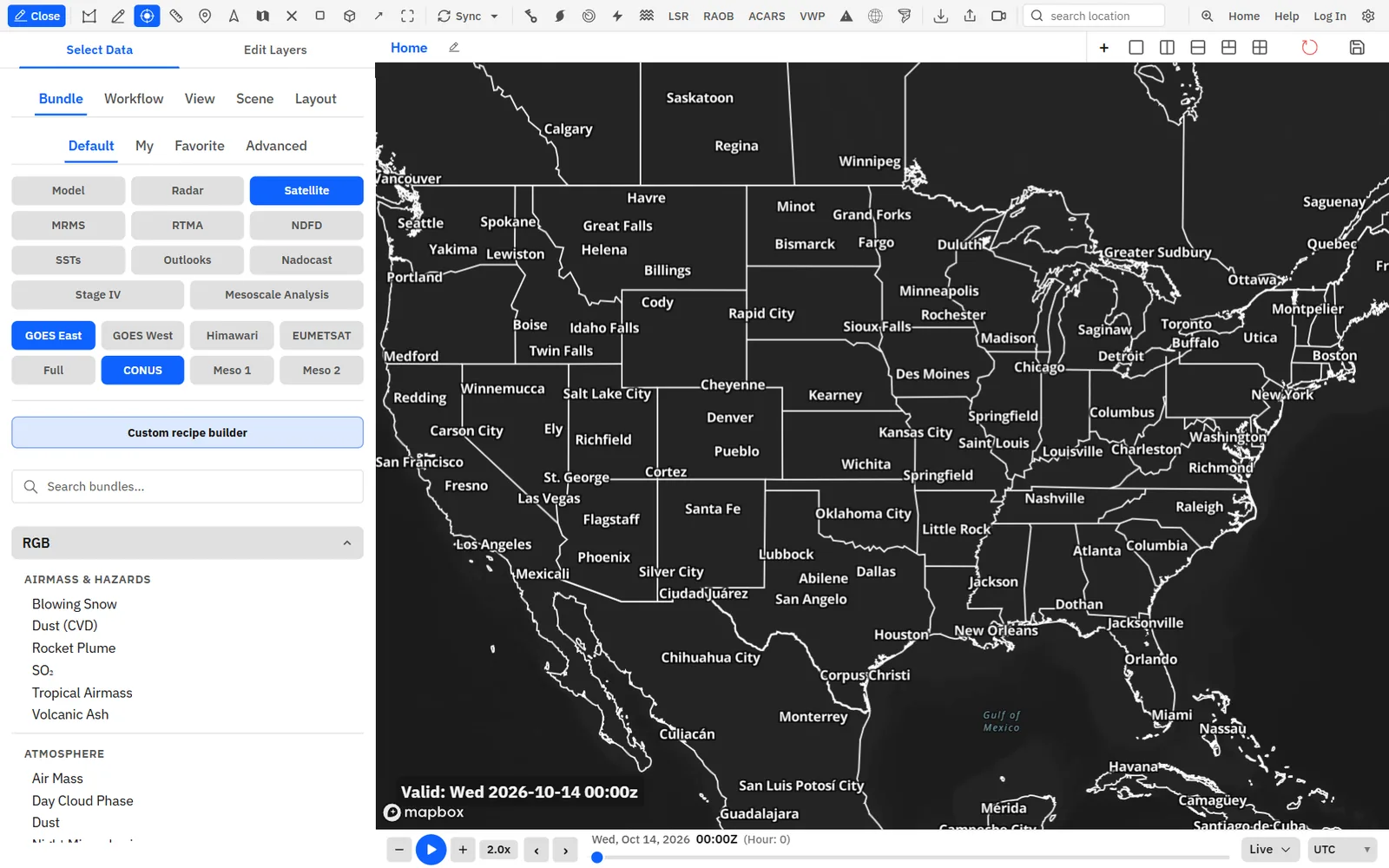Toggle the lightning bolt icon
The image size is (1389, 868).
click(617, 16)
